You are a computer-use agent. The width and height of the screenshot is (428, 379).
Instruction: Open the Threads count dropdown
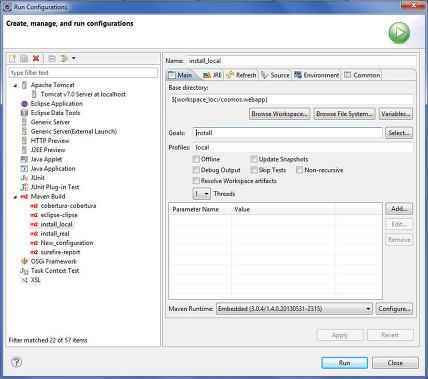click(202, 194)
